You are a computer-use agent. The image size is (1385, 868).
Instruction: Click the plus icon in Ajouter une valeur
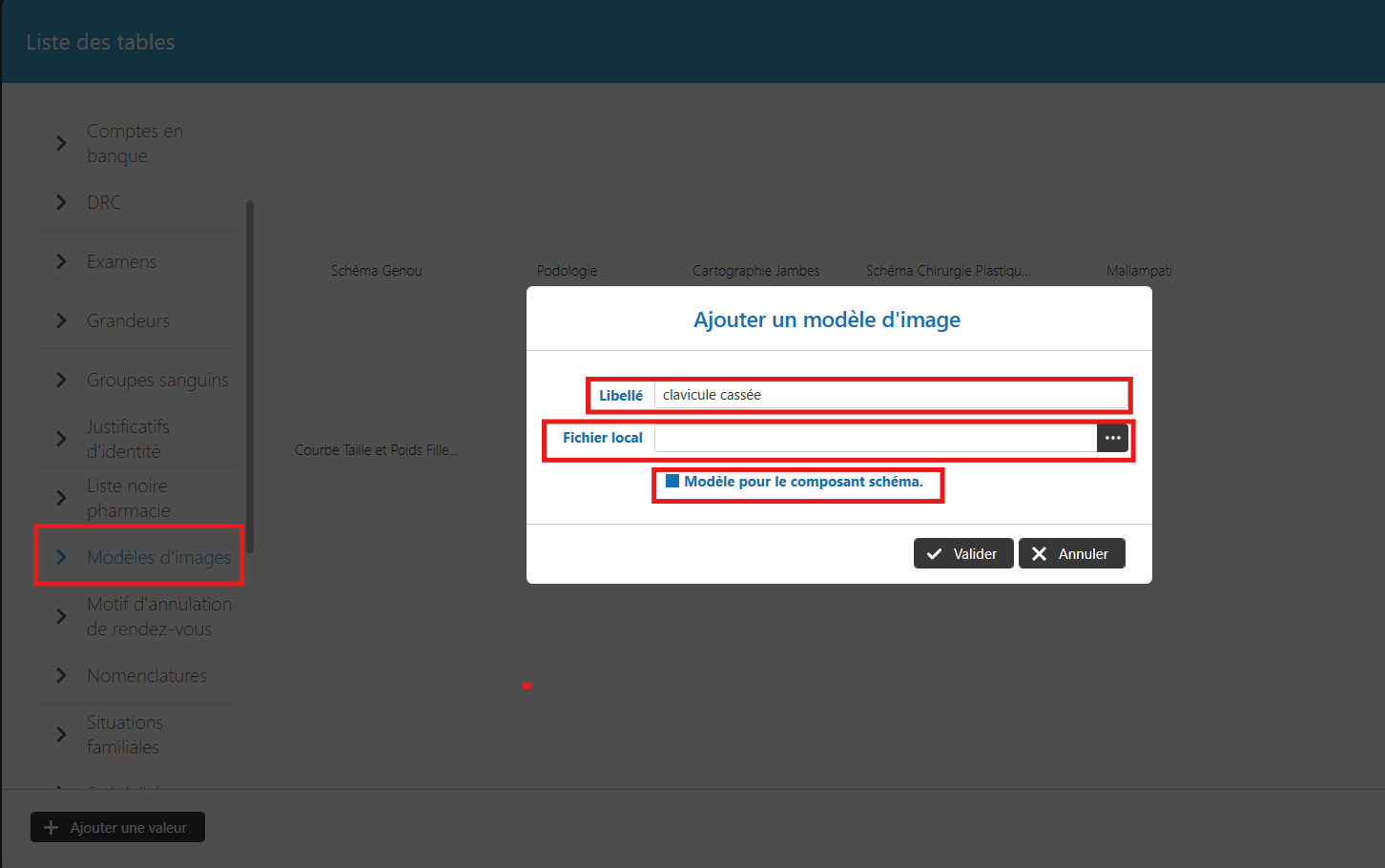52,828
